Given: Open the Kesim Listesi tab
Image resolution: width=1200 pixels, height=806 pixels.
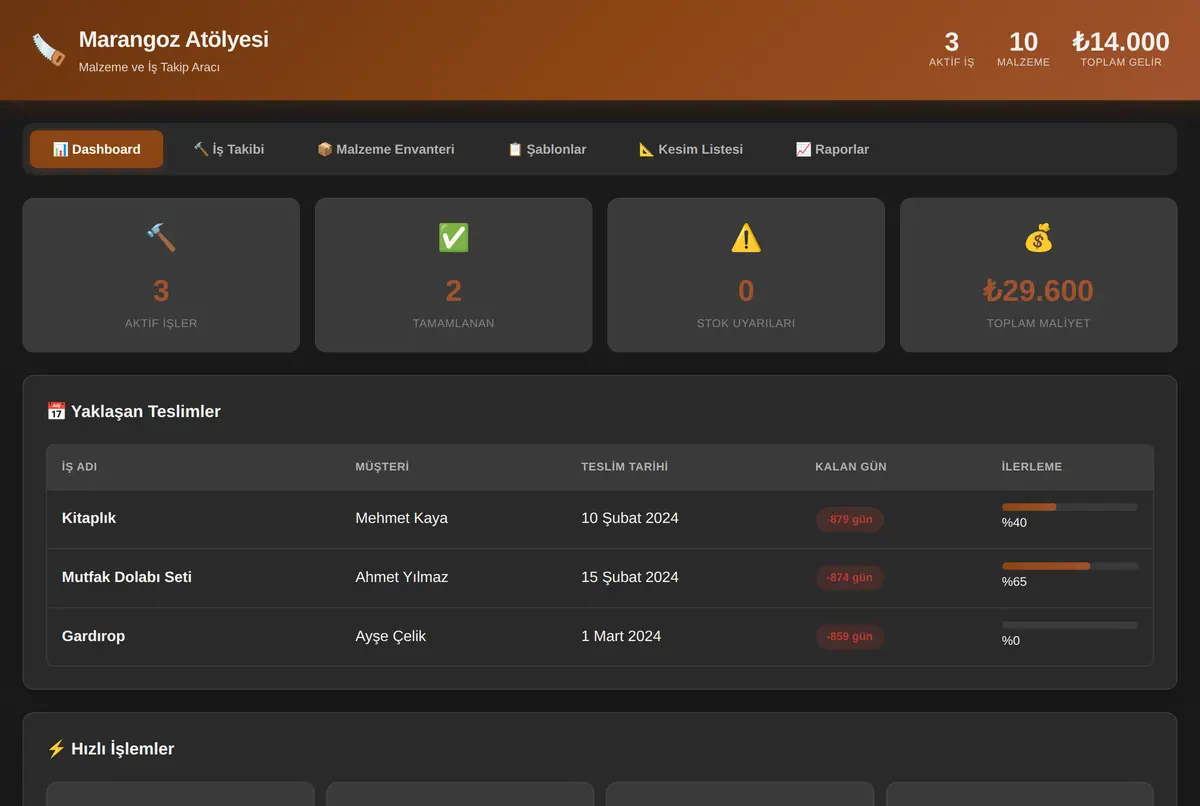Looking at the screenshot, I should (691, 149).
